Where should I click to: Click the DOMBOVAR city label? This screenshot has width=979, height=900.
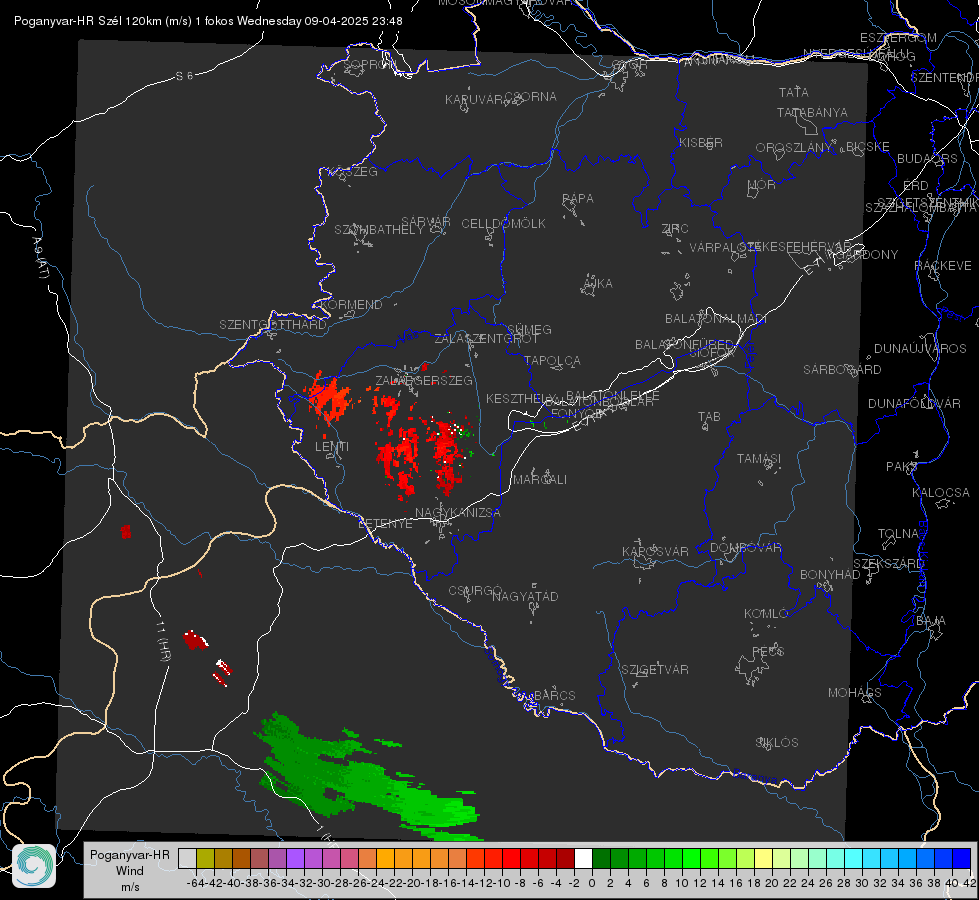click(x=745, y=548)
